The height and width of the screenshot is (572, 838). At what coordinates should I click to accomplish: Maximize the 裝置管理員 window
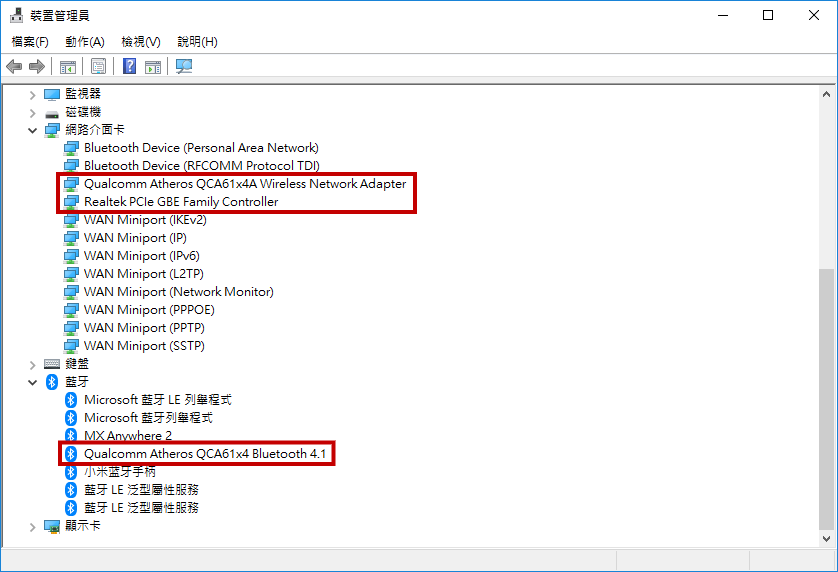pyautogui.click(x=768, y=16)
